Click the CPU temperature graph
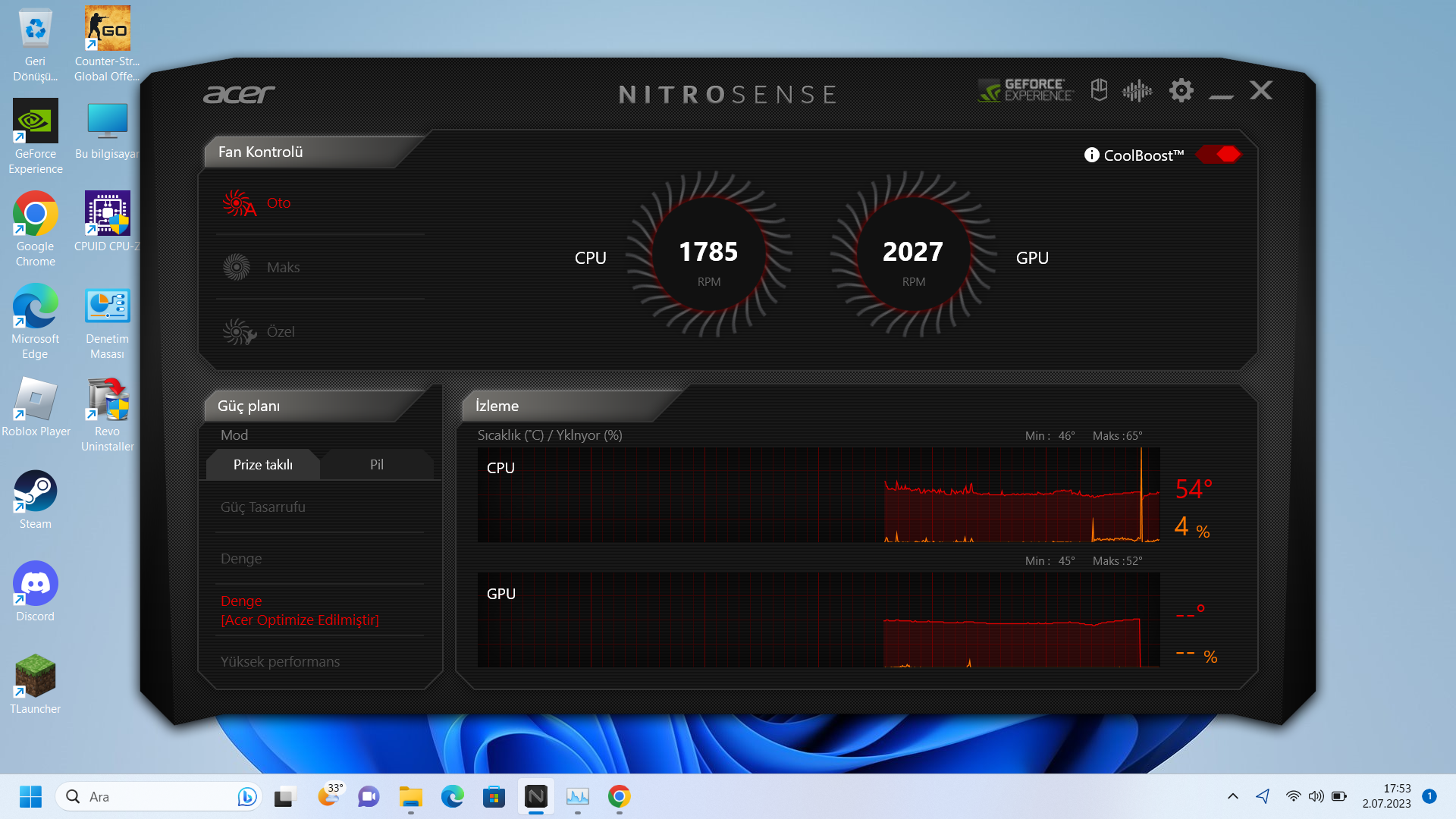Image resolution: width=1456 pixels, height=819 pixels. [818, 494]
